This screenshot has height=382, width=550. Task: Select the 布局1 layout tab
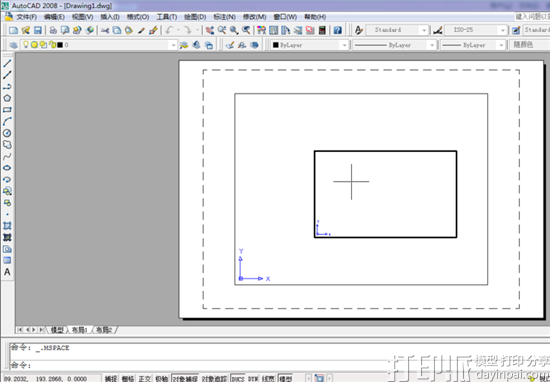click(79, 330)
